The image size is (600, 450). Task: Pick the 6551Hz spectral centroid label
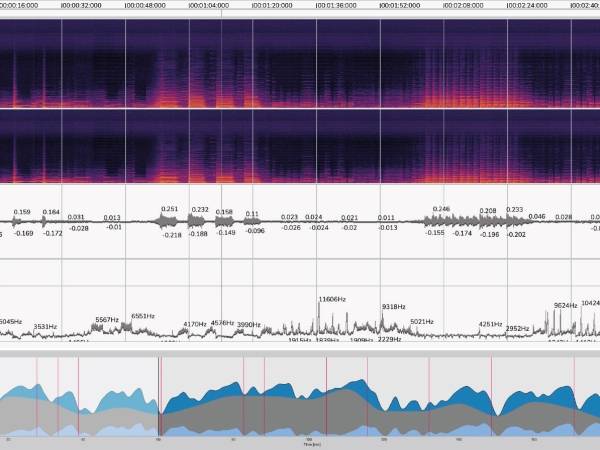pyautogui.click(x=143, y=316)
